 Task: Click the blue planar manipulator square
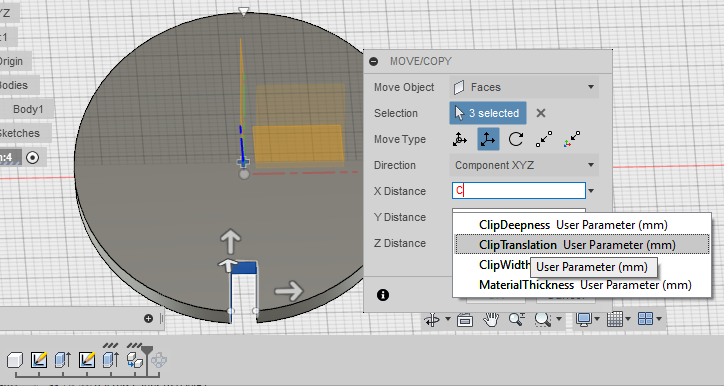tap(244, 267)
